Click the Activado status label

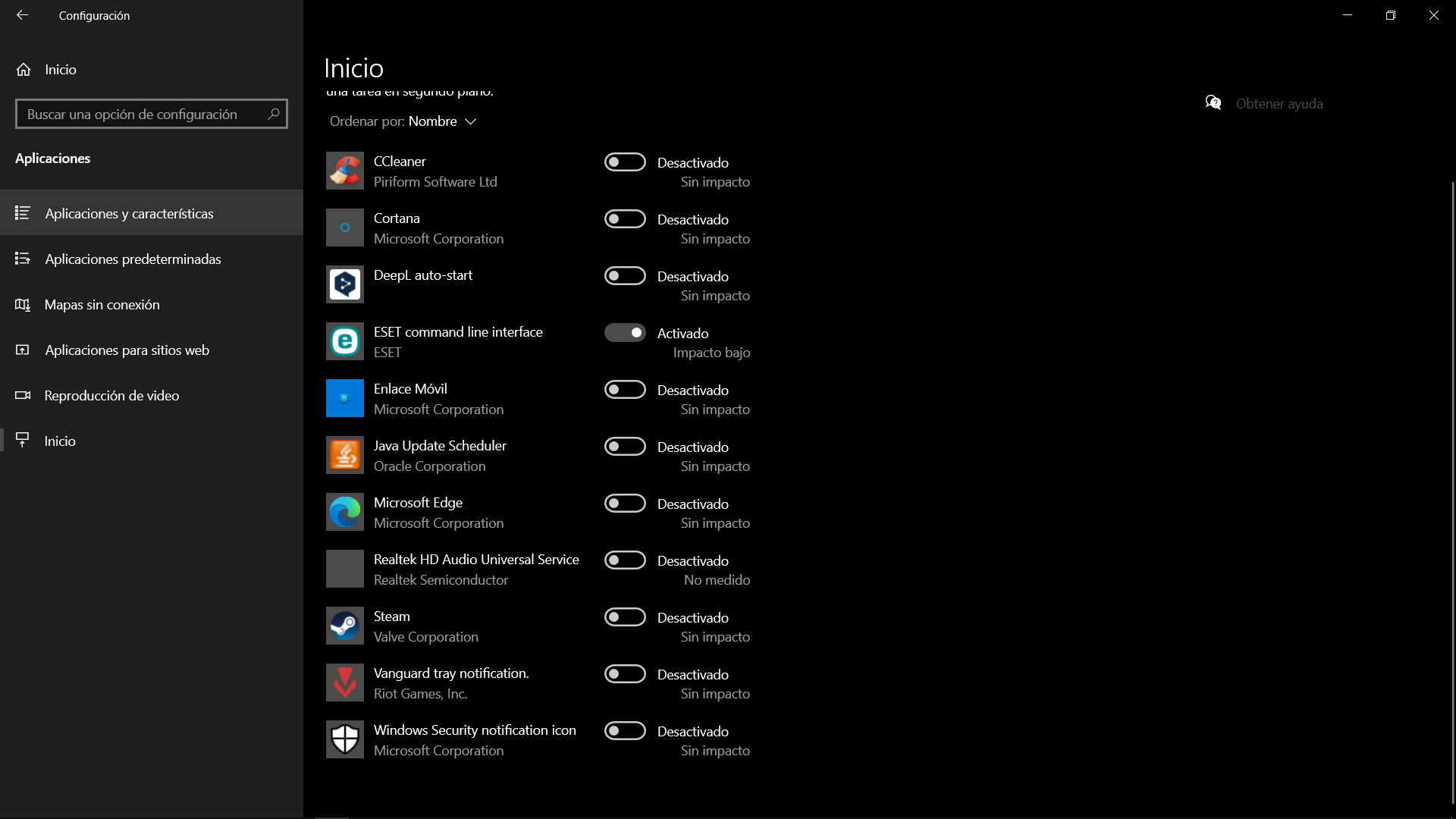[x=682, y=334]
